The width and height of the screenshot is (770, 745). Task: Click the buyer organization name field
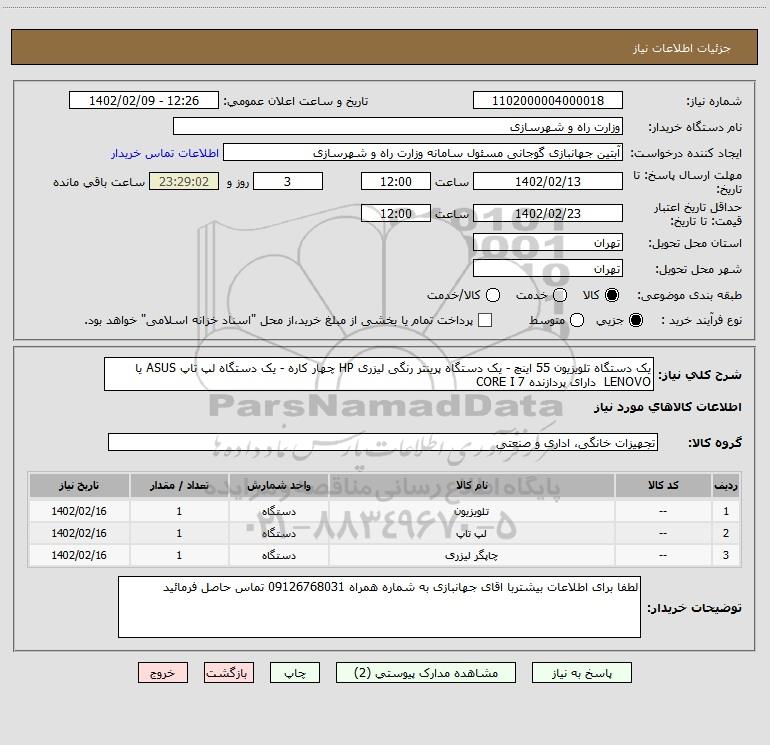point(398,126)
